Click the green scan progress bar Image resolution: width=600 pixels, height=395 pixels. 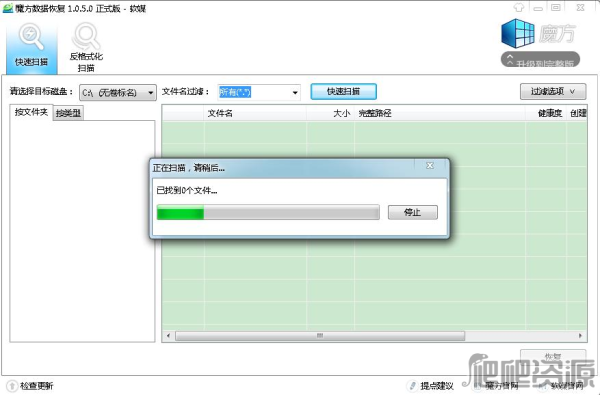tap(268, 212)
